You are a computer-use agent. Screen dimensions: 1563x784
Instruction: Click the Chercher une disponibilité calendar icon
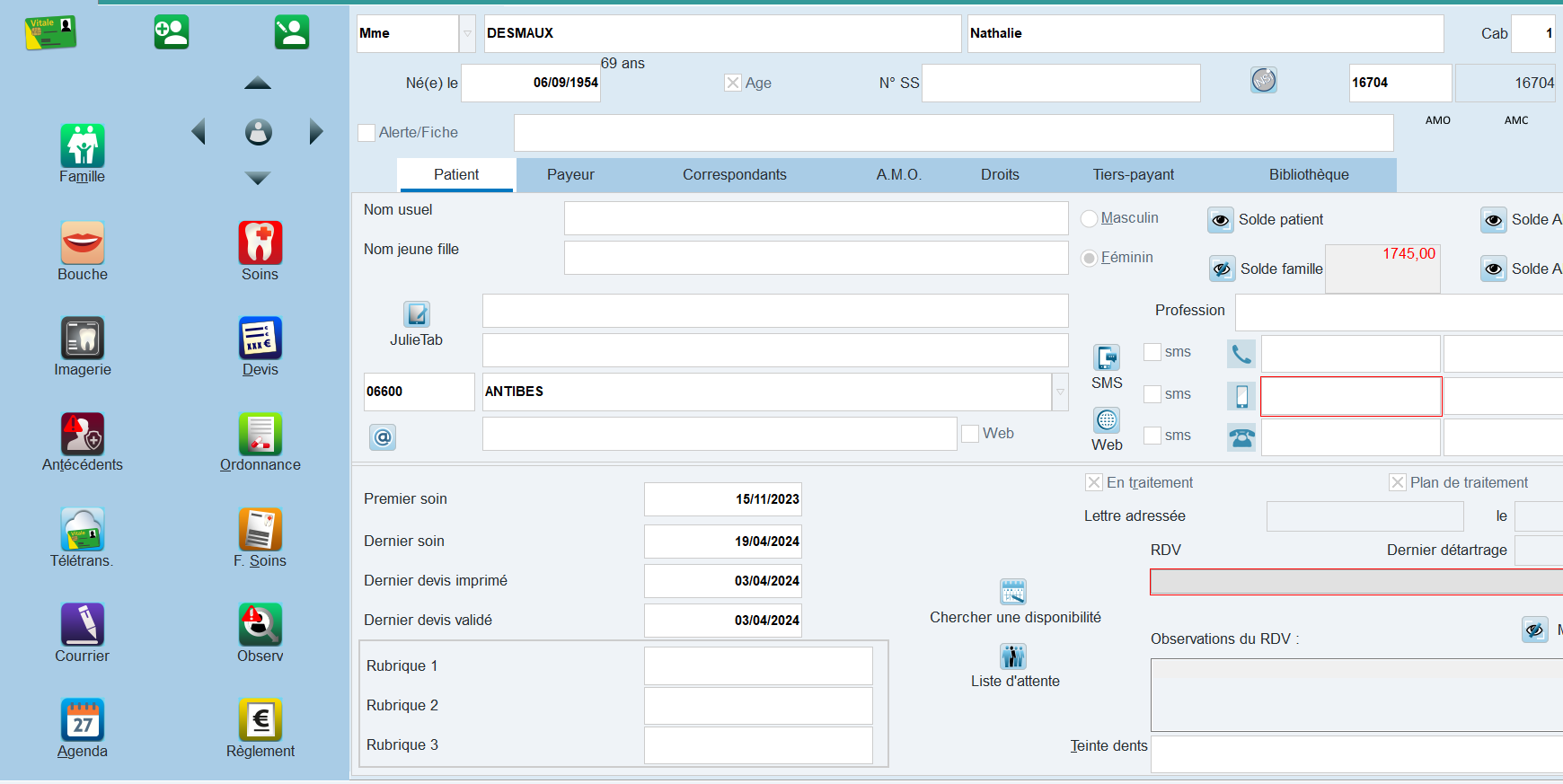(x=1013, y=592)
